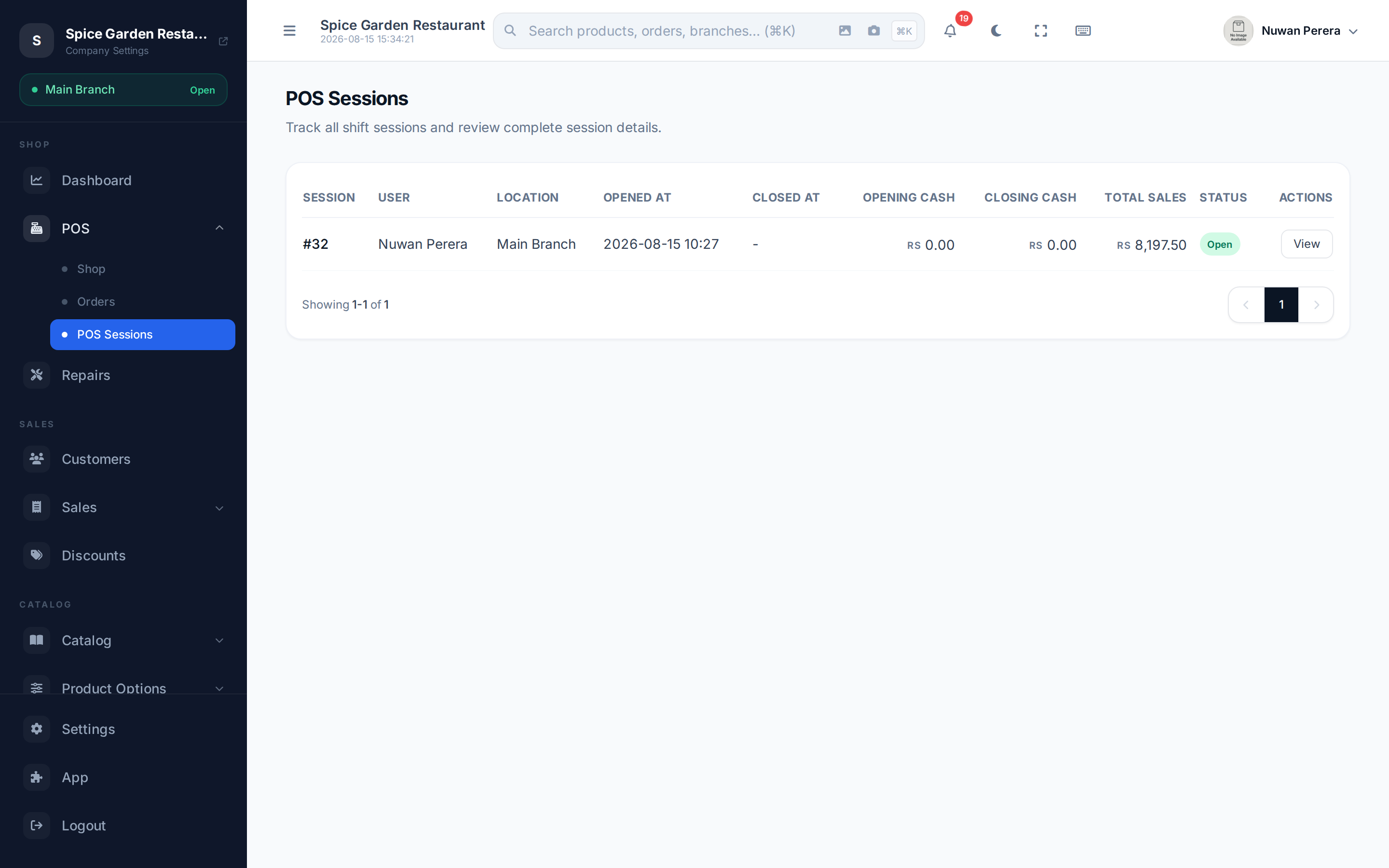This screenshot has height=868, width=1389.
Task: Select the Main Branch Open selector
Action: point(123,90)
